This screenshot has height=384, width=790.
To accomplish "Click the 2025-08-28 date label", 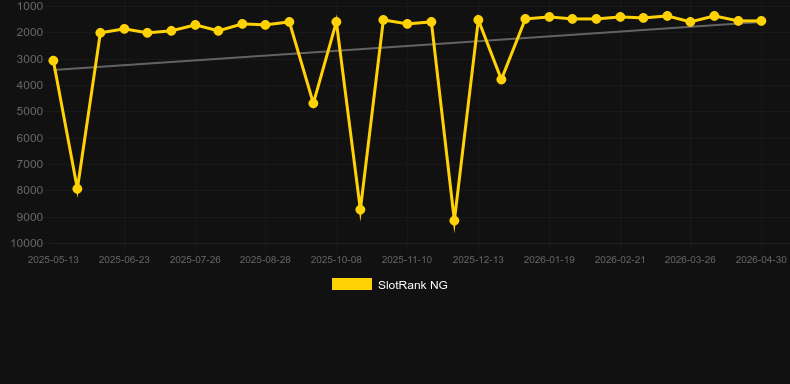I will (265, 260).
